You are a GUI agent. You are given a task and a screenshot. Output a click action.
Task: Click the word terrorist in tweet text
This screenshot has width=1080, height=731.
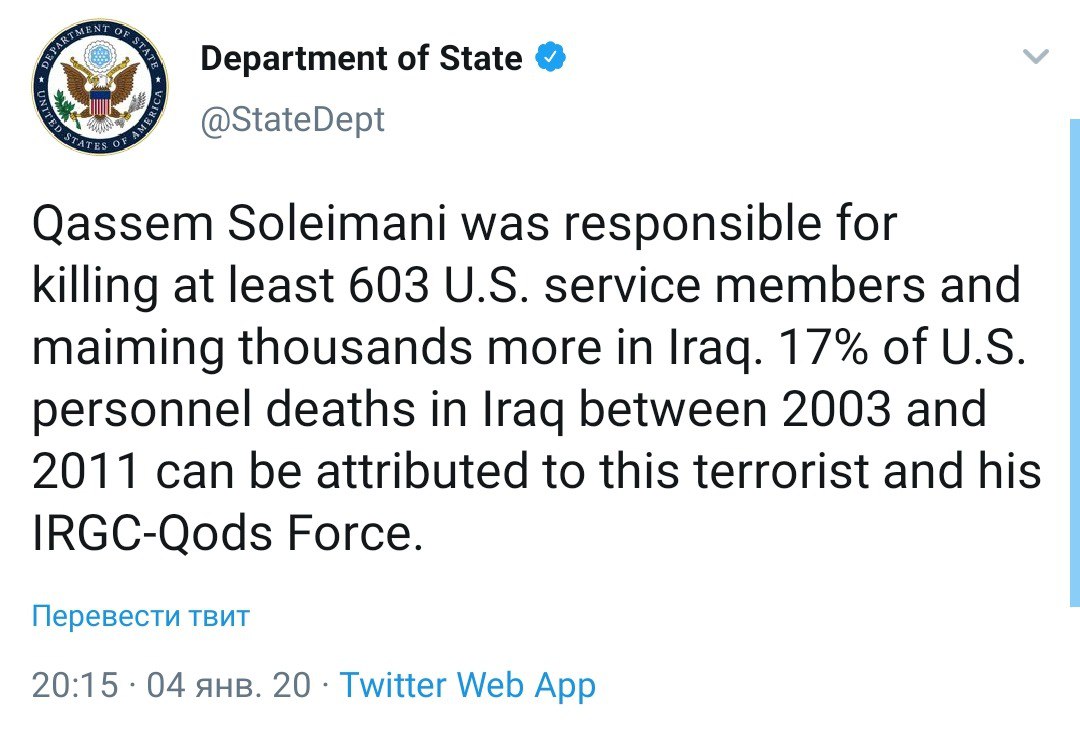781,471
